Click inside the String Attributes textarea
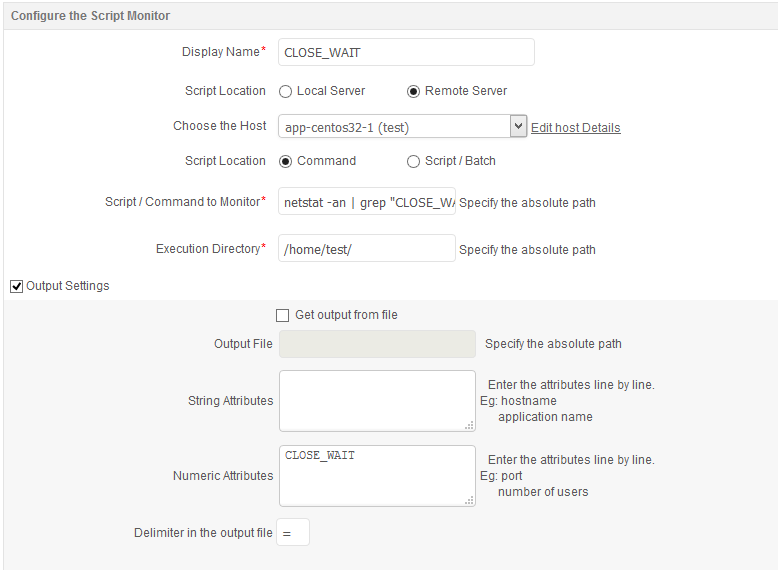Image resolution: width=778 pixels, height=570 pixels. (x=377, y=401)
